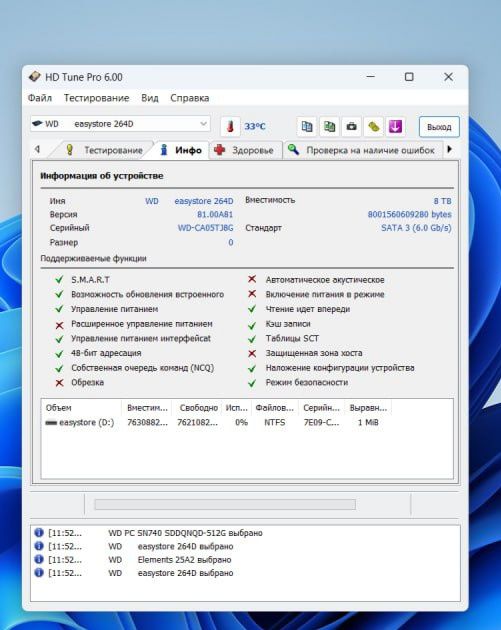Open the drive selection dropdown
The height and width of the screenshot is (630, 501).
pos(120,124)
